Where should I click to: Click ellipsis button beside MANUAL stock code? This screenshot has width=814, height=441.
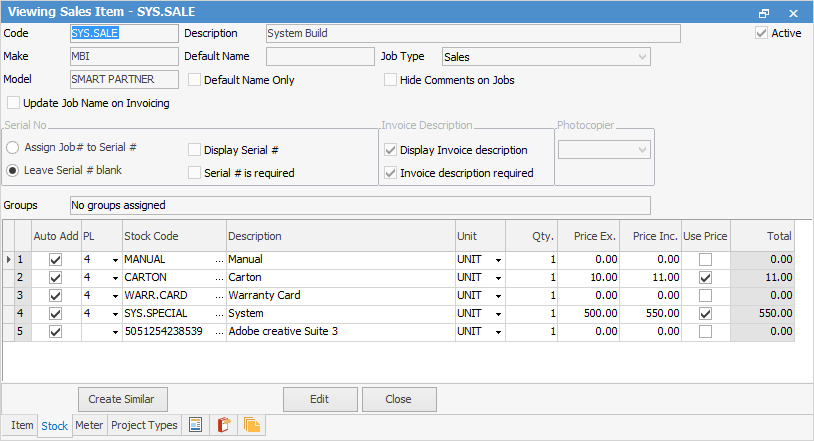point(219,260)
